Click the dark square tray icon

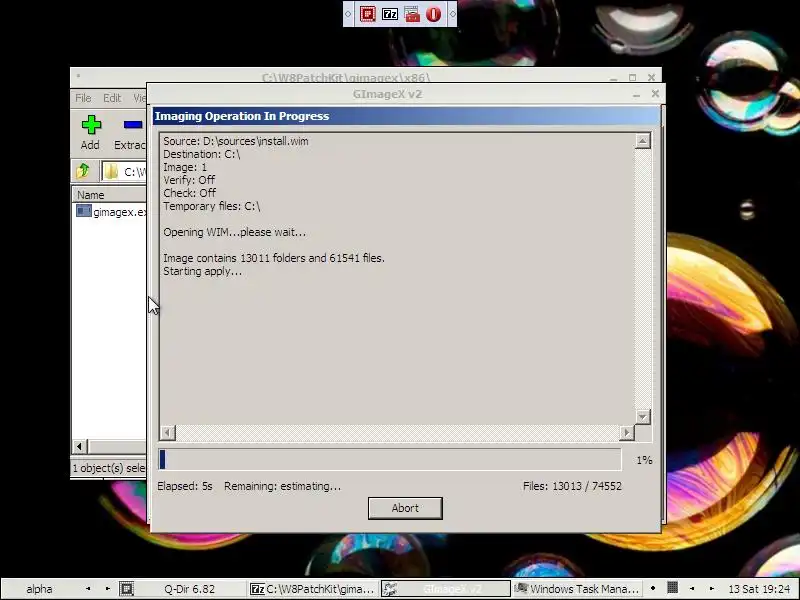pyautogui.click(x=673, y=588)
